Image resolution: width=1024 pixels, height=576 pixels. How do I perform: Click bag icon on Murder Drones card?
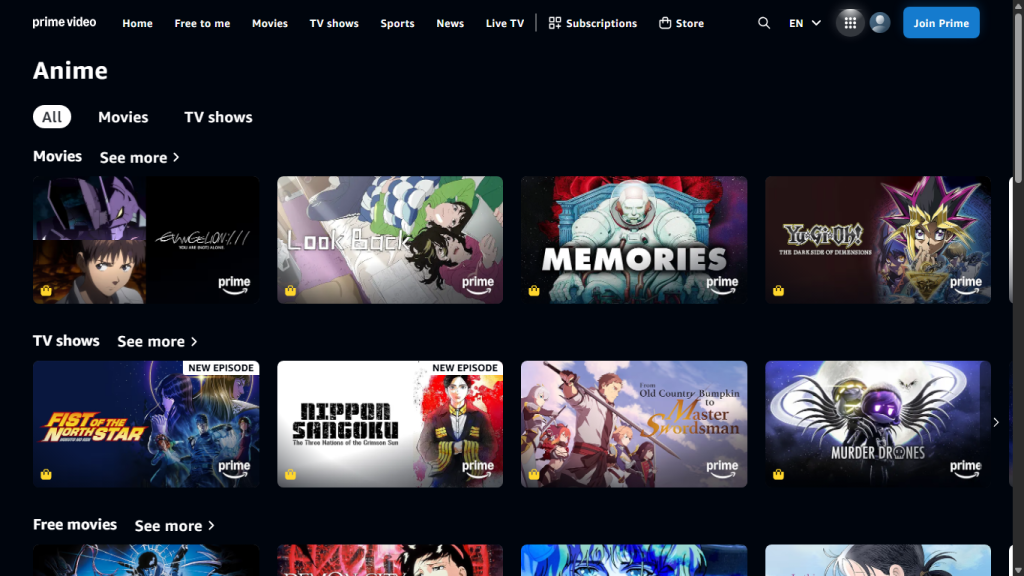778,475
